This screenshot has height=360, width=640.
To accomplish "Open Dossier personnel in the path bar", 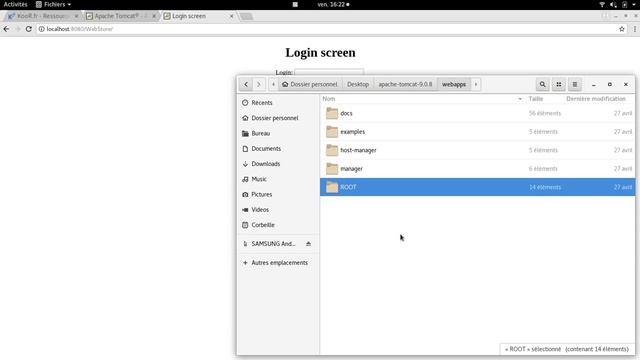I will coord(309,84).
